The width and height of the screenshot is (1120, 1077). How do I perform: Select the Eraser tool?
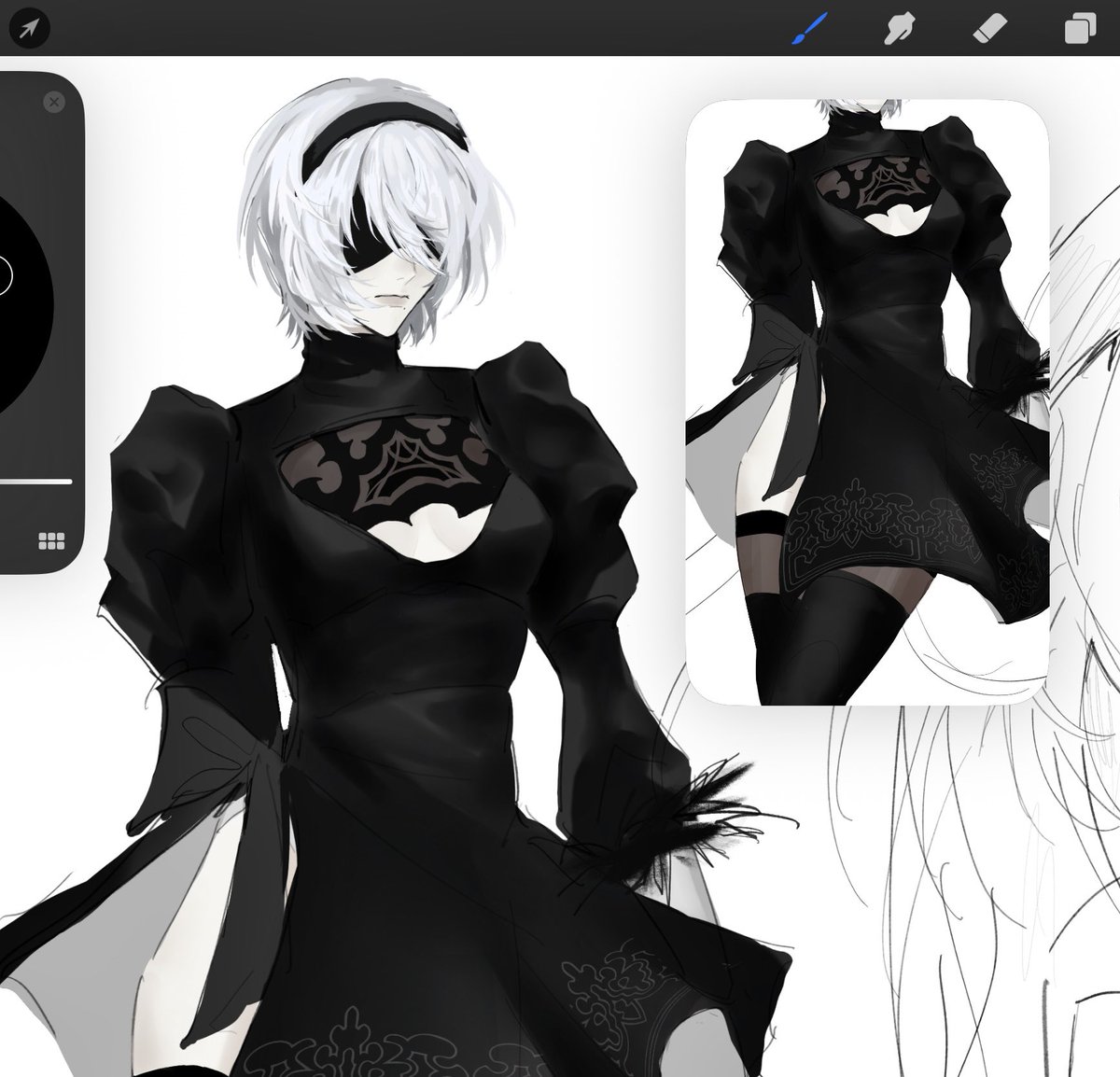pyautogui.click(x=988, y=29)
